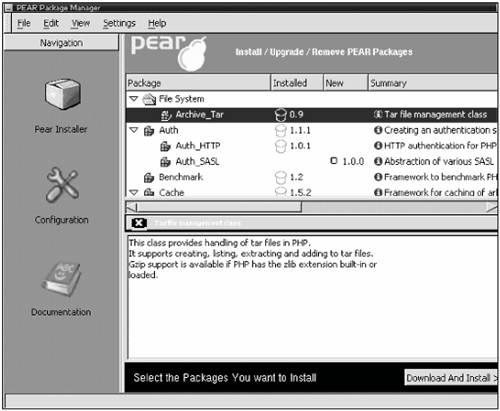Open the Settings menu
The height and width of the screenshot is (411, 500).
(119, 23)
